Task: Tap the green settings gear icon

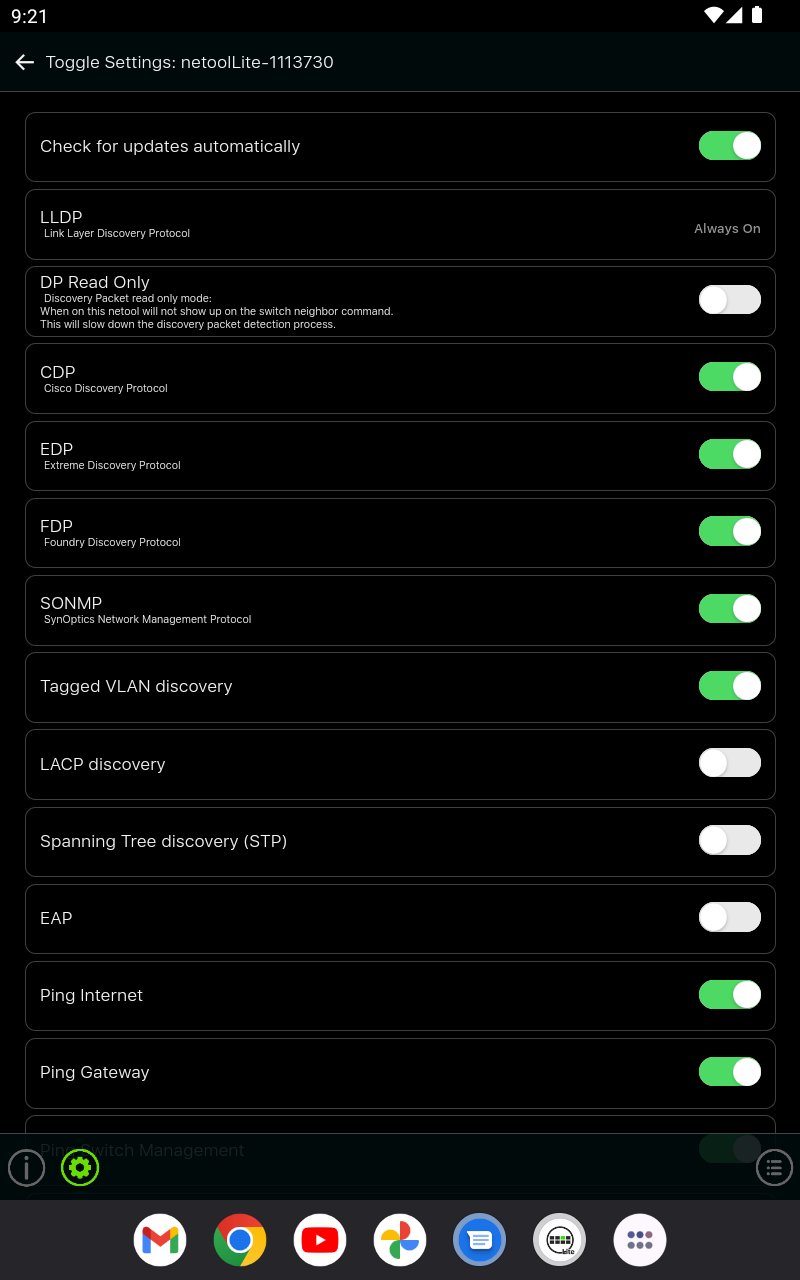Action: click(x=80, y=1167)
